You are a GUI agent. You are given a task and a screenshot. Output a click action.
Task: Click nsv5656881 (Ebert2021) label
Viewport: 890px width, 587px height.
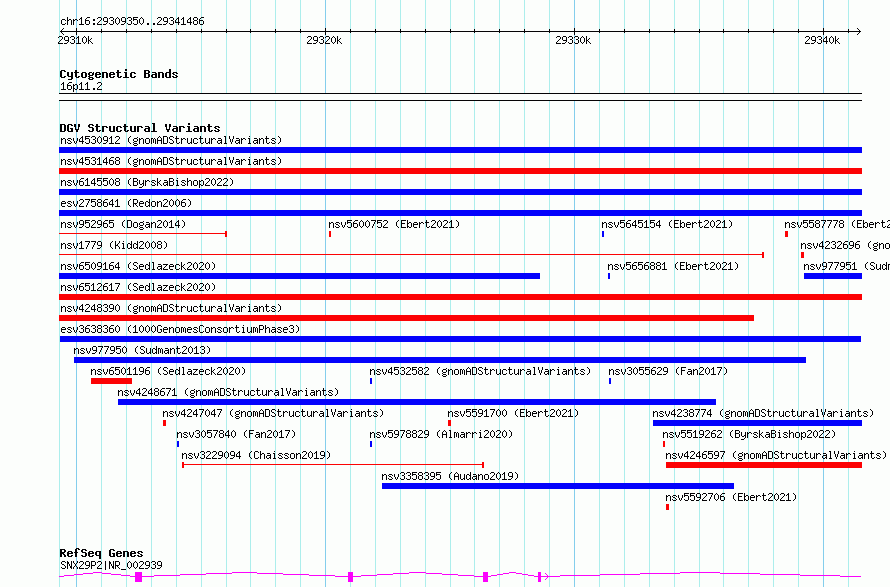(x=673, y=266)
